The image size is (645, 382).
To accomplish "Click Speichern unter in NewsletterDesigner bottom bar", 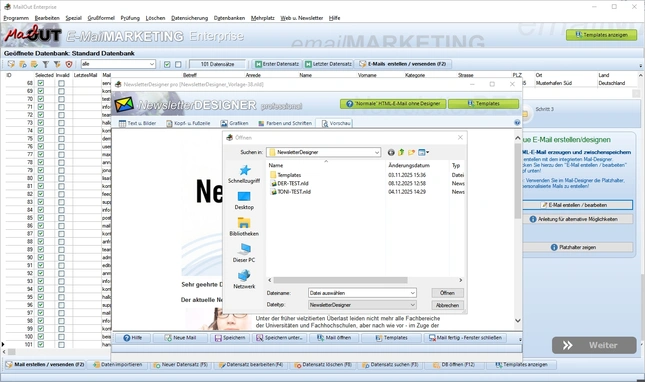I will tap(279, 338).
